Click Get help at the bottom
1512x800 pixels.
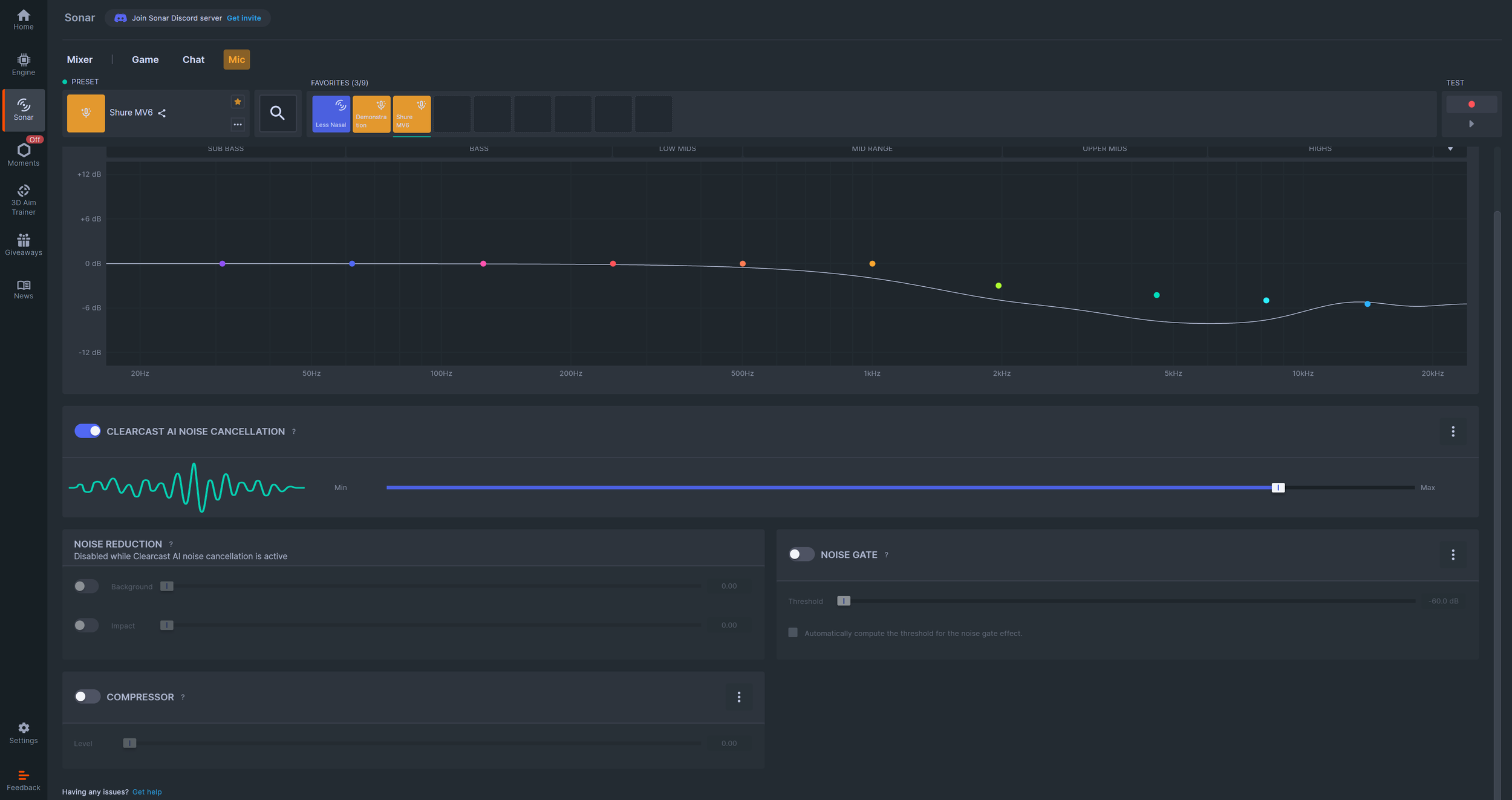147,792
